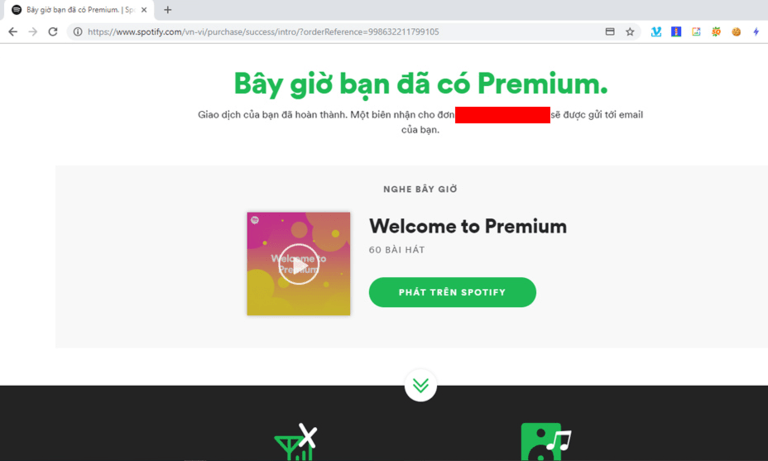Click the URL address field
768x461 pixels.
click(338, 32)
